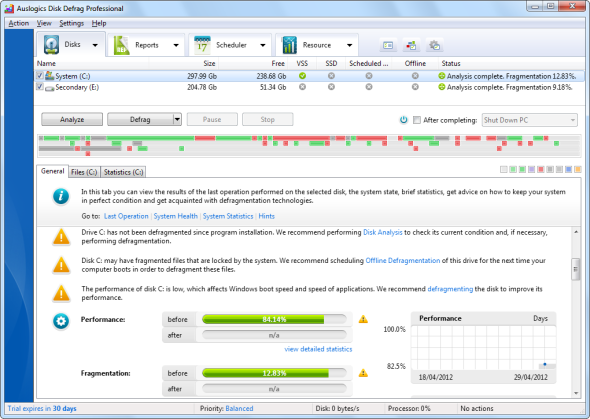Click the orange legend color swatch
The image size is (590, 419).
pyautogui.click(x=578, y=170)
